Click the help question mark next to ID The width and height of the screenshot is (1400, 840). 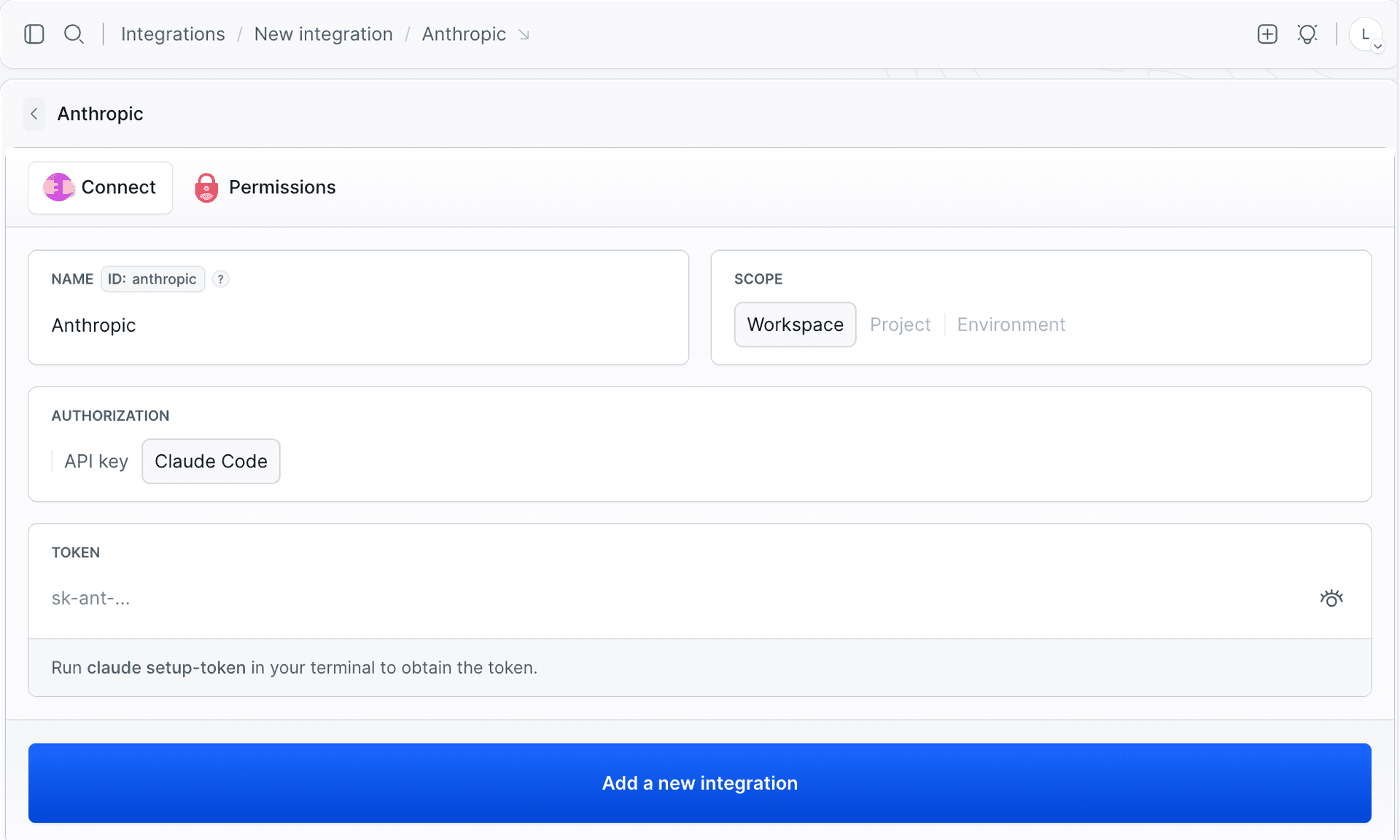(220, 279)
